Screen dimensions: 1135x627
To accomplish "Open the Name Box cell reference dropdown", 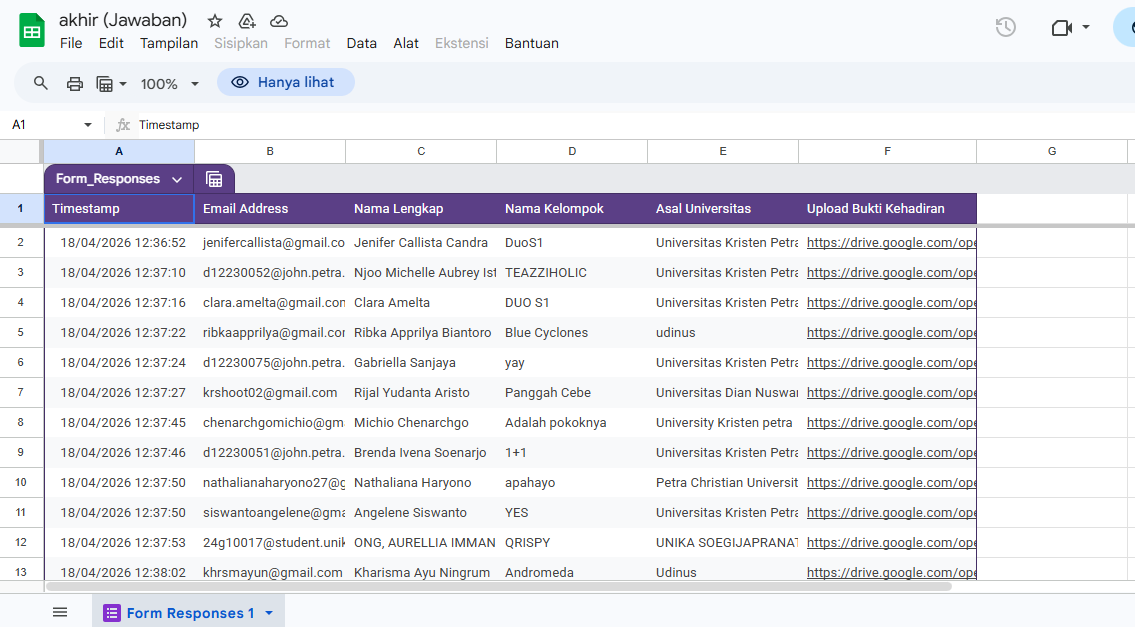I will (x=87, y=125).
